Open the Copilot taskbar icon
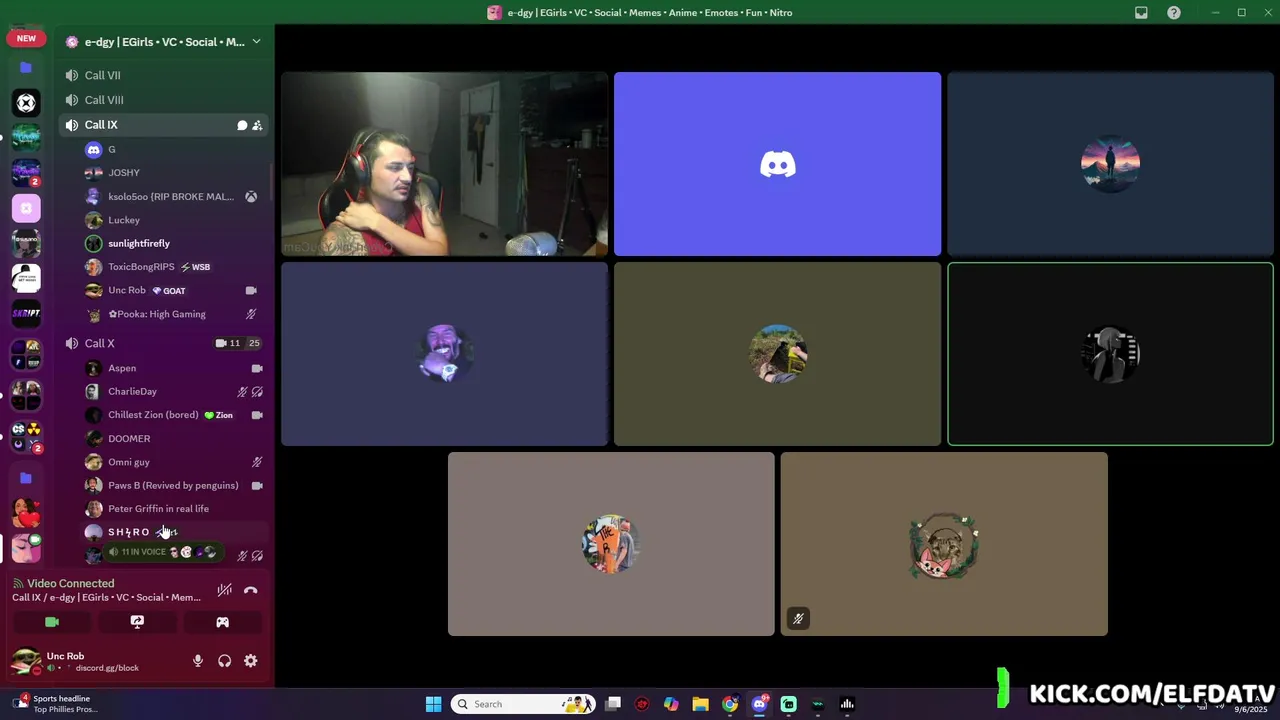Screen dimensions: 1280x720 [x=671, y=704]
